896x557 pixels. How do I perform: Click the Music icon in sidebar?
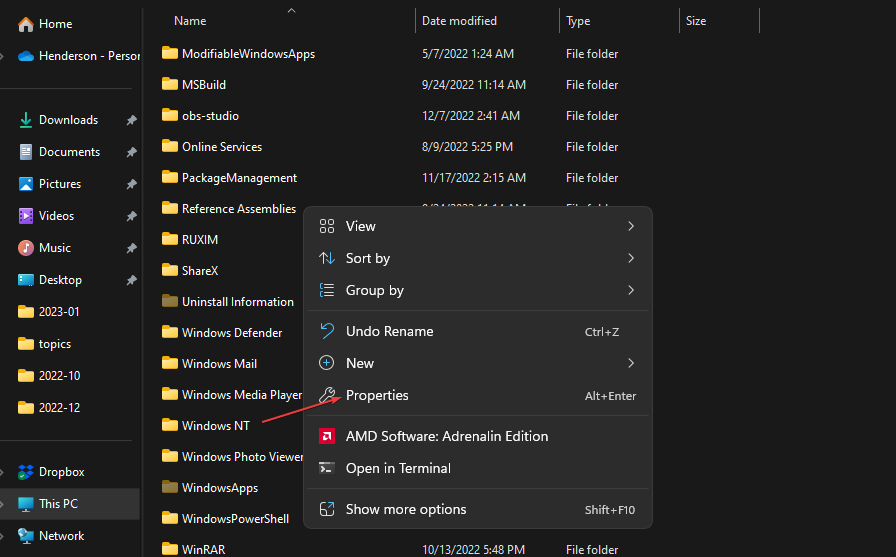(x=26, y=248)
